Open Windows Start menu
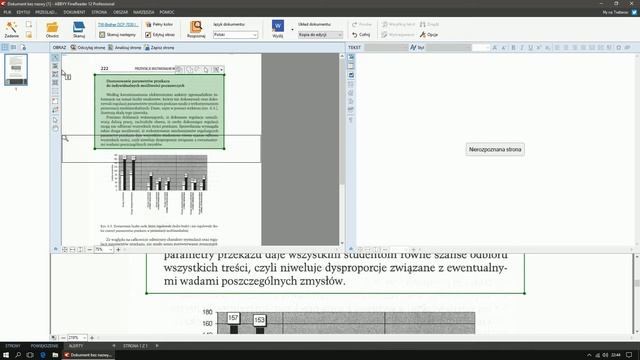Image resolution: width=640 pixels, height=360 pixels. pos(6,355)
